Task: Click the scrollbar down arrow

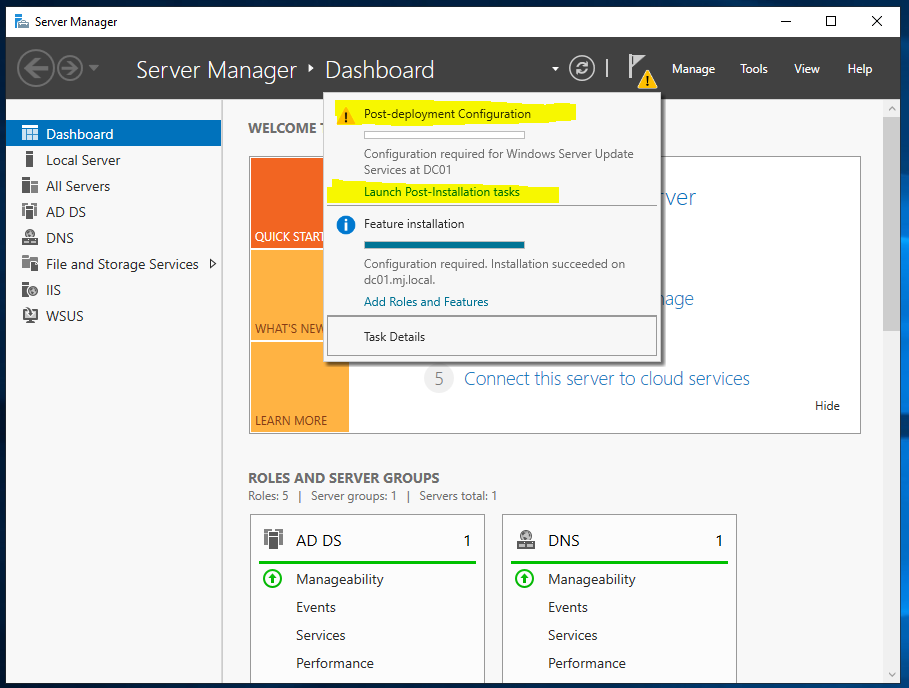Action: (891, 674)
